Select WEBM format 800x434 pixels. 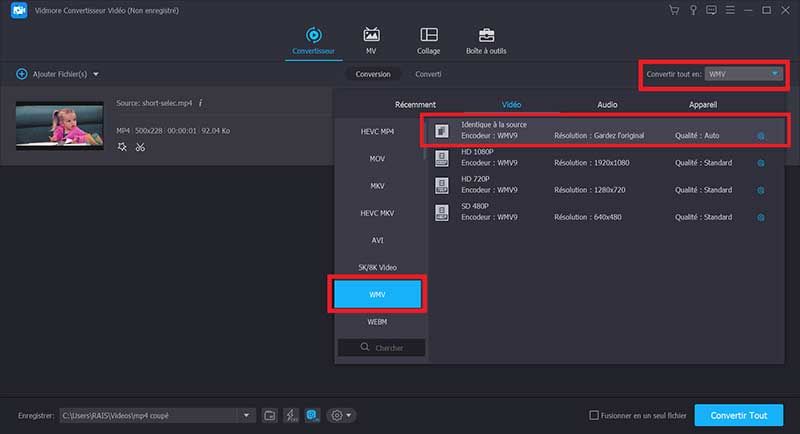click(377, 322)
